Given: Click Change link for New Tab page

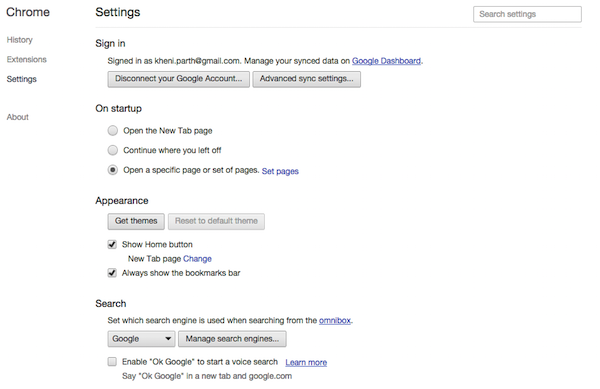Looking at the screenshot, I should coord(197,259).
